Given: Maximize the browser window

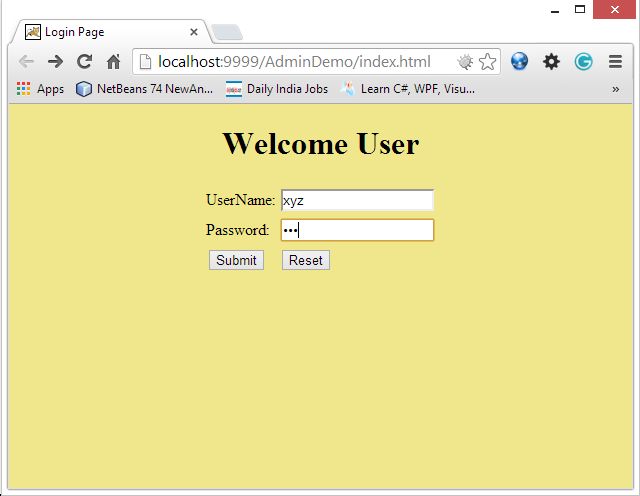Looking at the screenshot, I should coord(580,9).
